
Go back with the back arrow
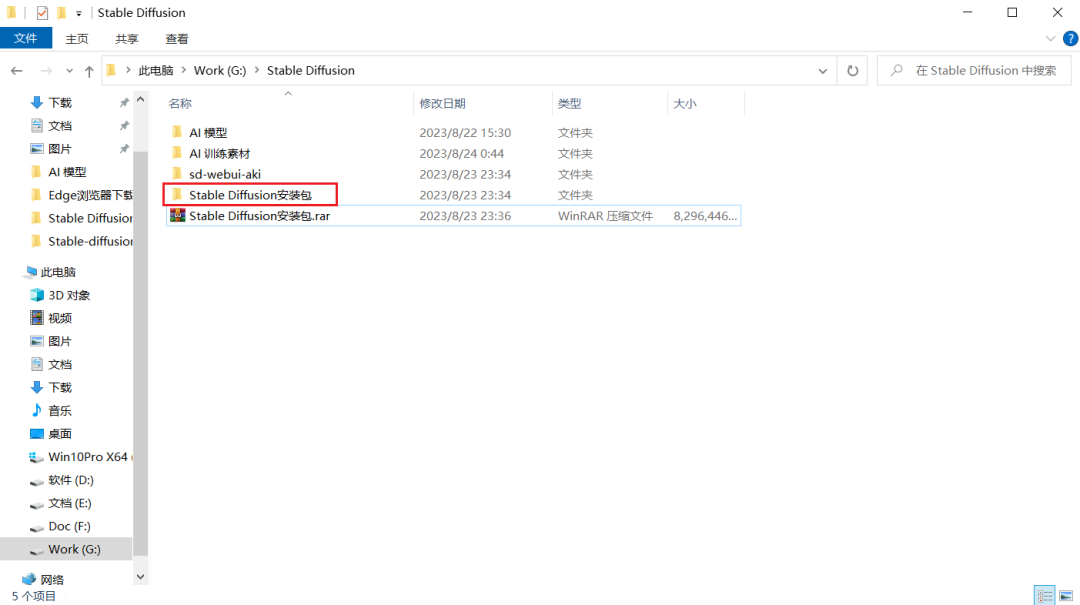tap(17, 70)
